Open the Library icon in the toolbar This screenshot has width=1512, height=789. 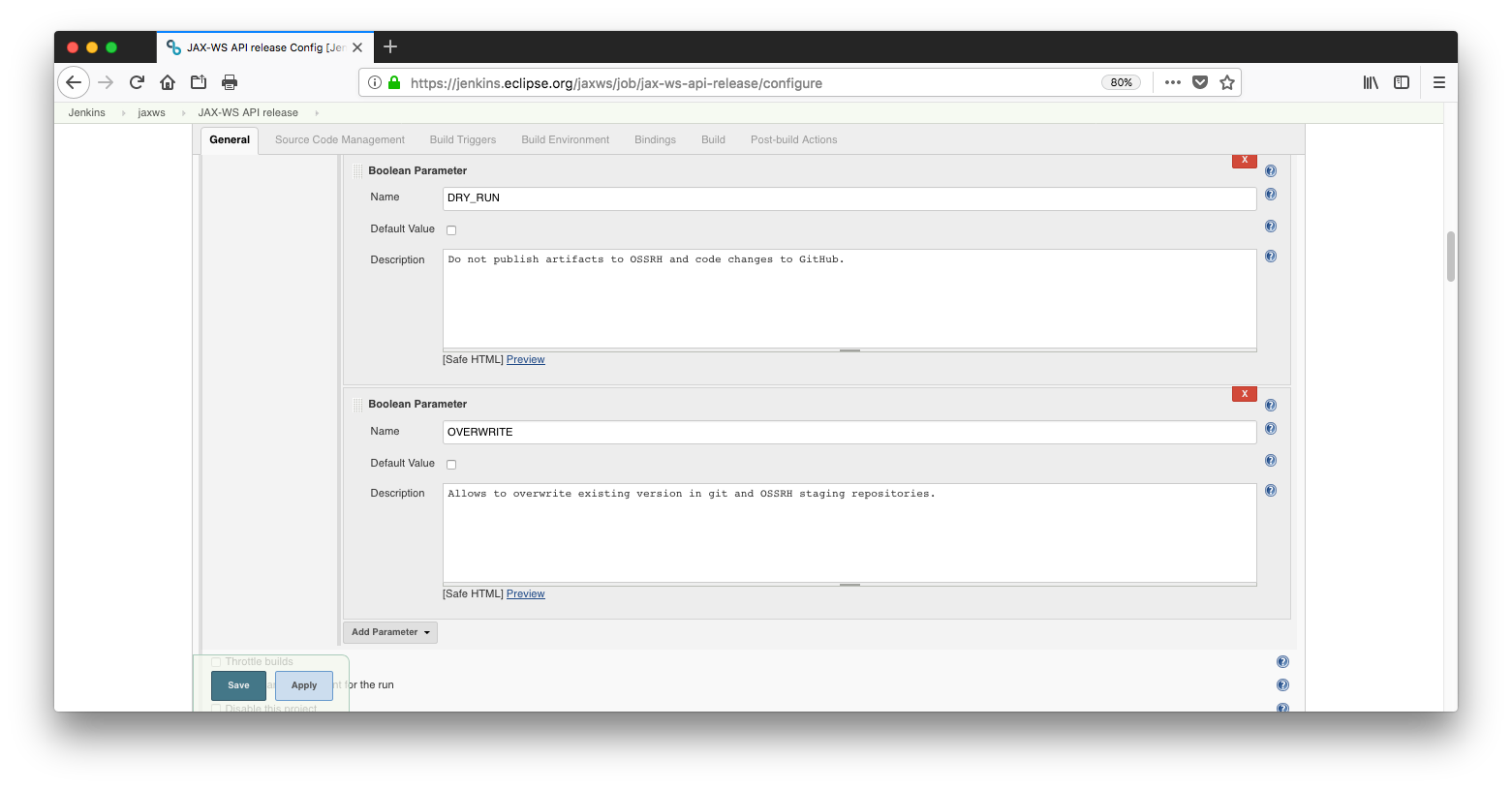pyautogui.click(x=1371, y=82)
